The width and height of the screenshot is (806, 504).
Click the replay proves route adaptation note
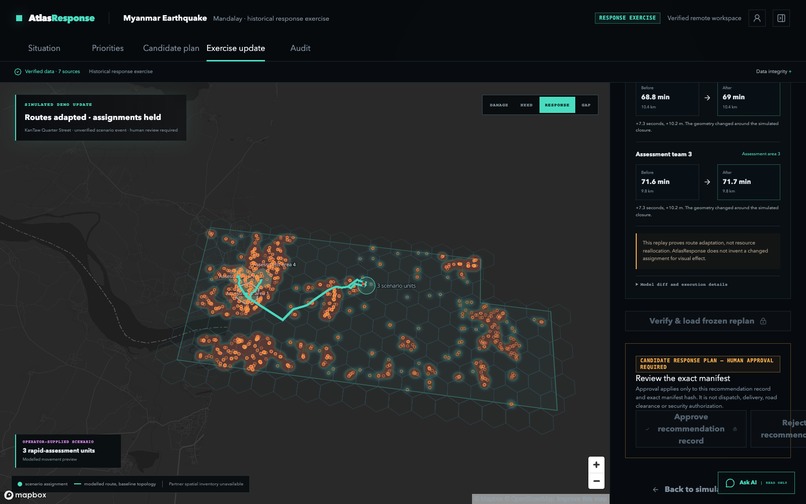coord(707,251)
